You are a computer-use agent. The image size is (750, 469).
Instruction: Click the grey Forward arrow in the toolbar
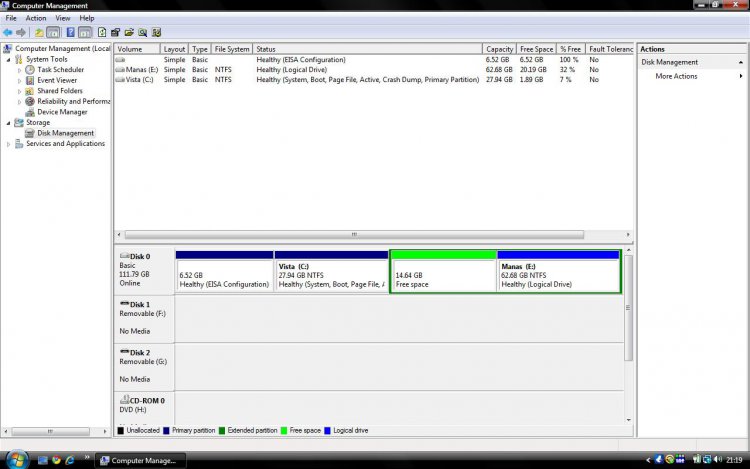(21, 33)
